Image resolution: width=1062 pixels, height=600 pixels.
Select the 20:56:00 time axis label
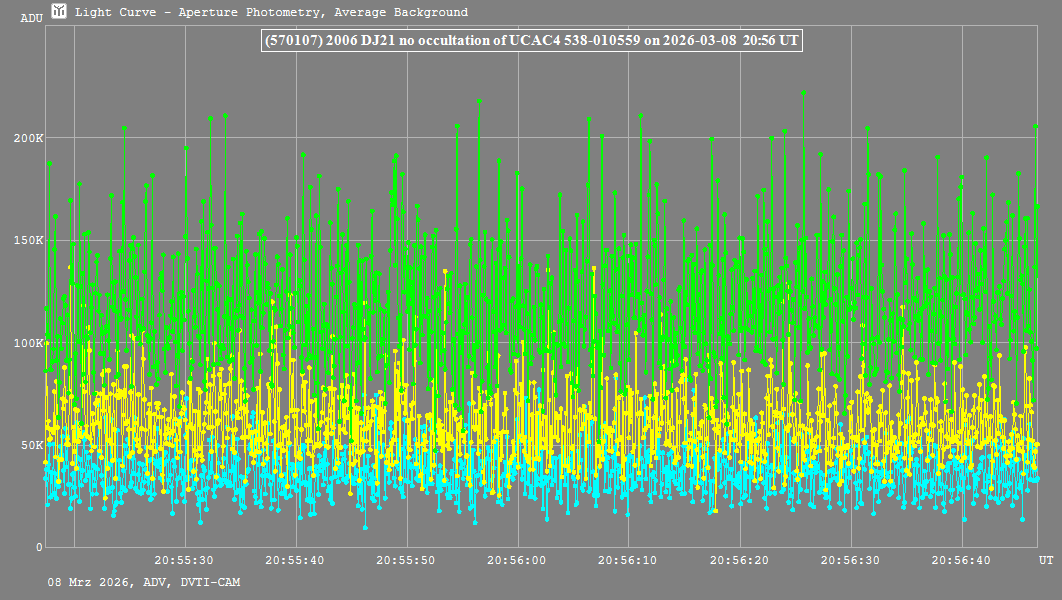[x=517, y=561]
